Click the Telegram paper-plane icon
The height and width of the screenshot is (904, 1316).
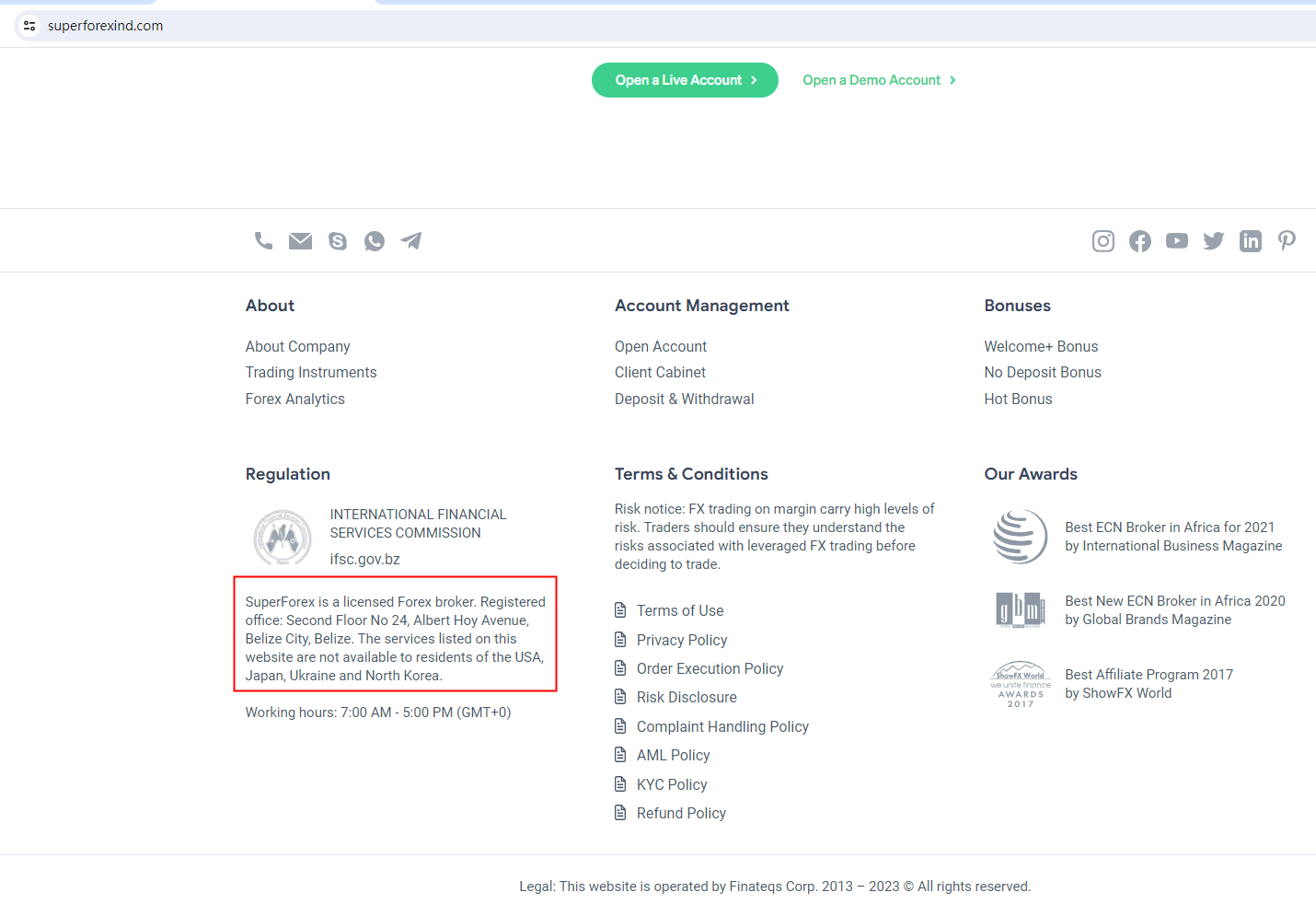(x=411, y=241)
